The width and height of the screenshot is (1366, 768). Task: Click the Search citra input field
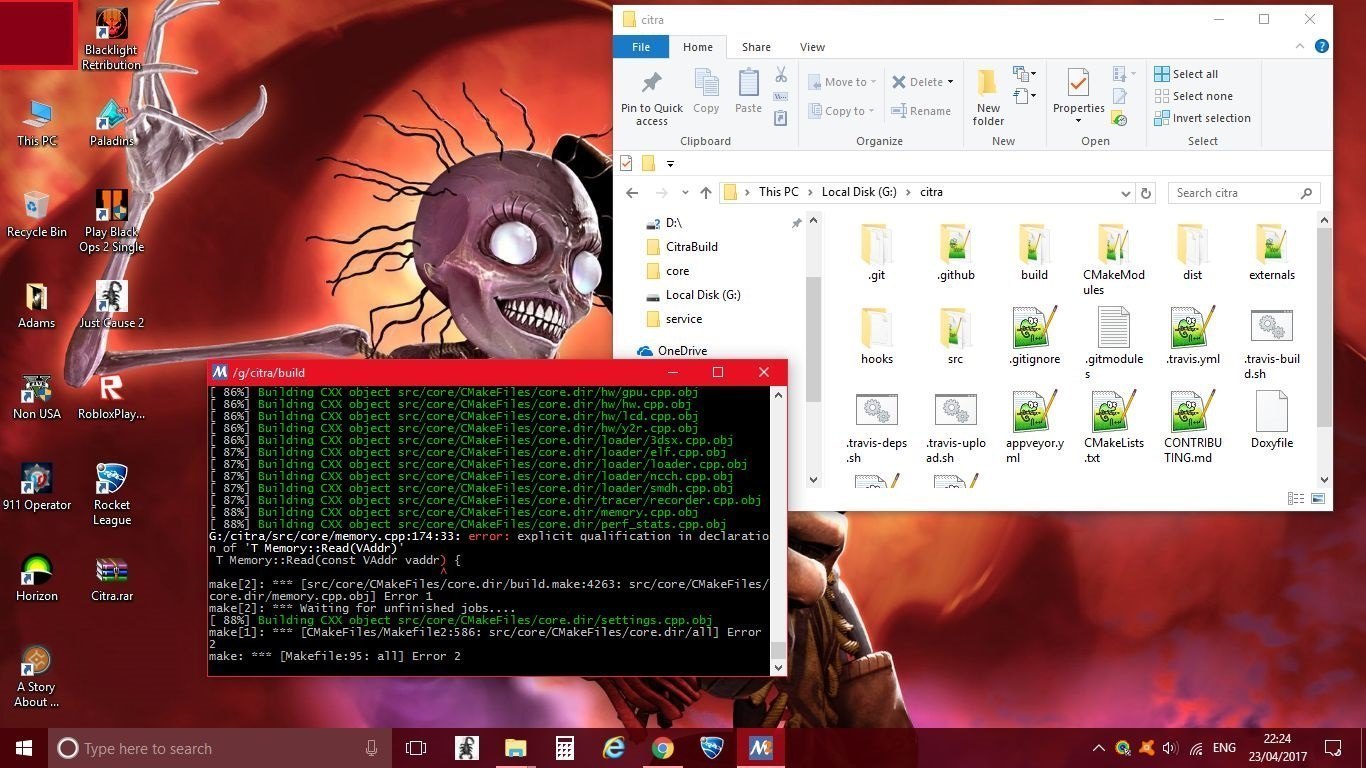(x=1244, y=193)
